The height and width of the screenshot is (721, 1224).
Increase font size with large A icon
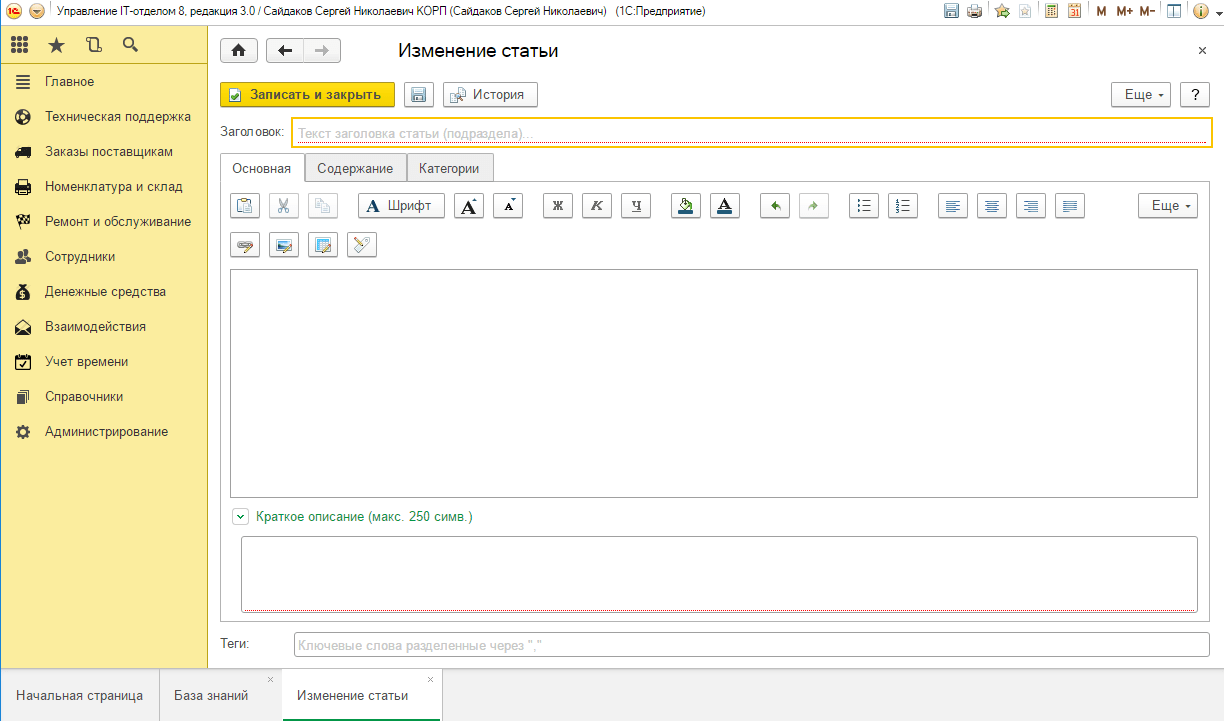469,206
